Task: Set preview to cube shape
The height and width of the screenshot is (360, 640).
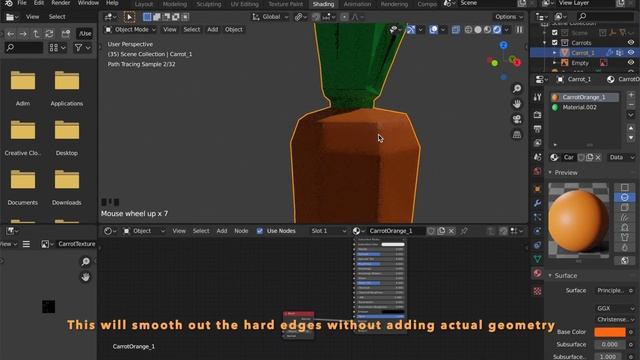Action: 624,207
